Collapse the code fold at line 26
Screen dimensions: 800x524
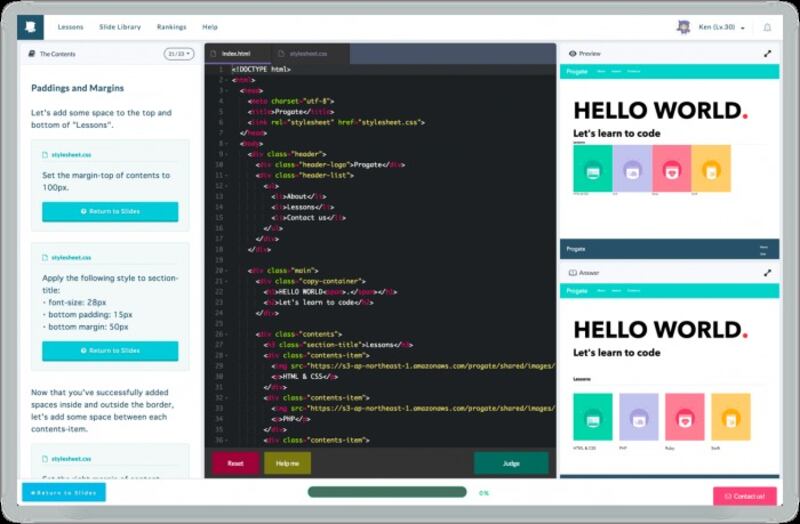point(227,333)
